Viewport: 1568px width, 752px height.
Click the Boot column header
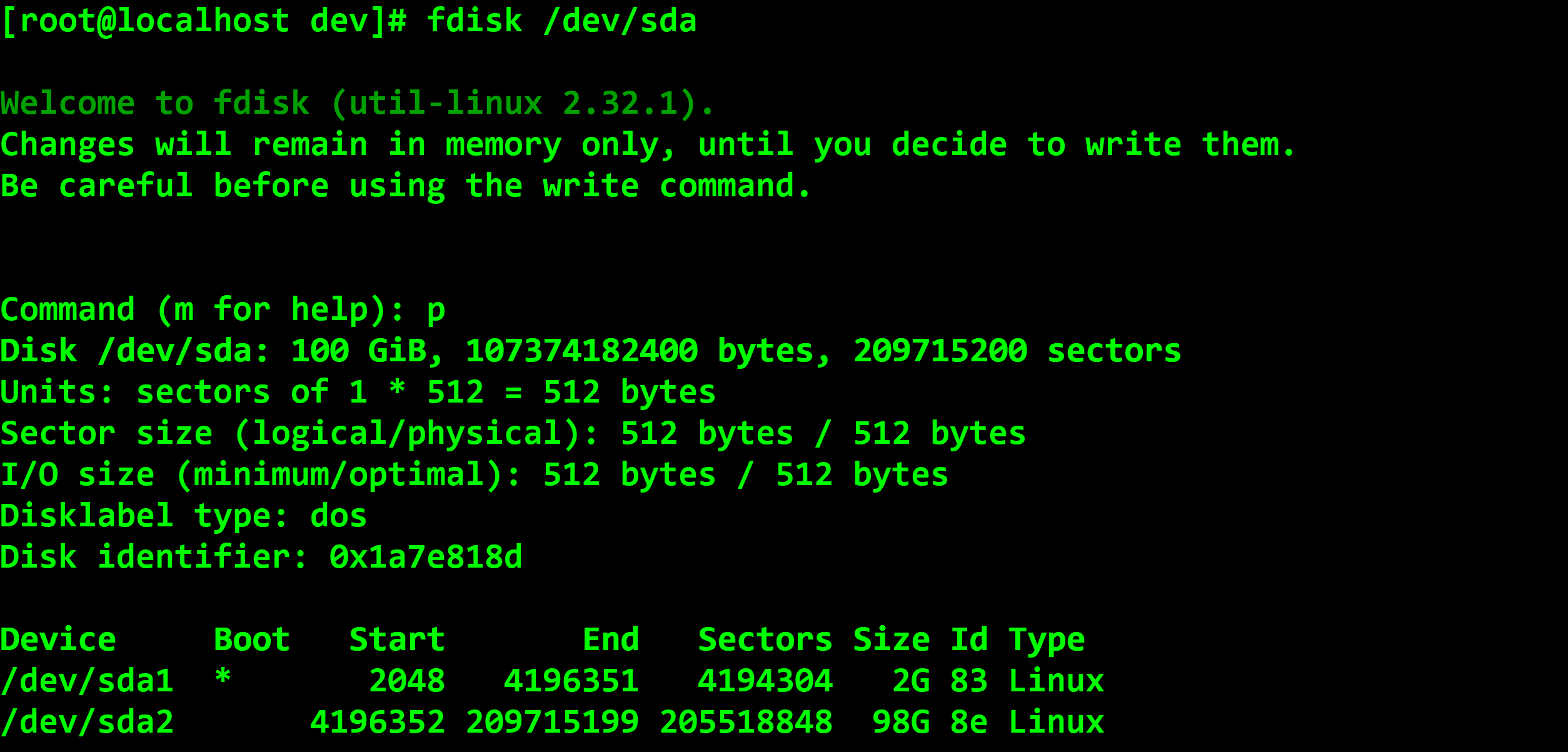tap(251, 639)
